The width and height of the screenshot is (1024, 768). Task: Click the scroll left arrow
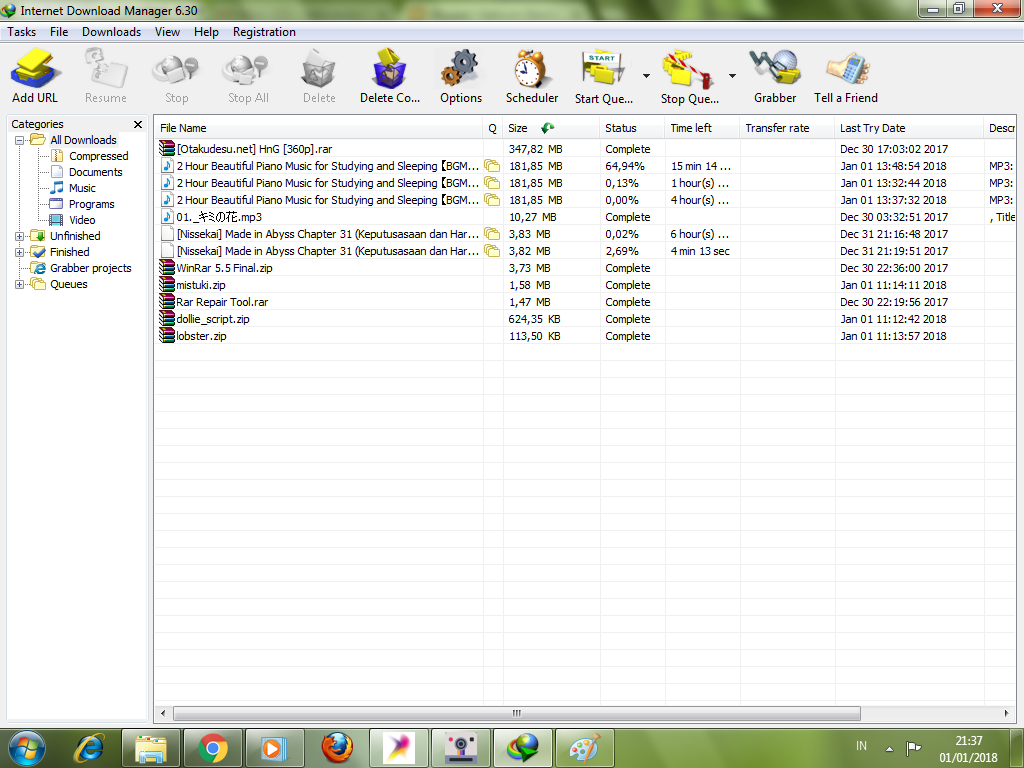tap(163, 713)
